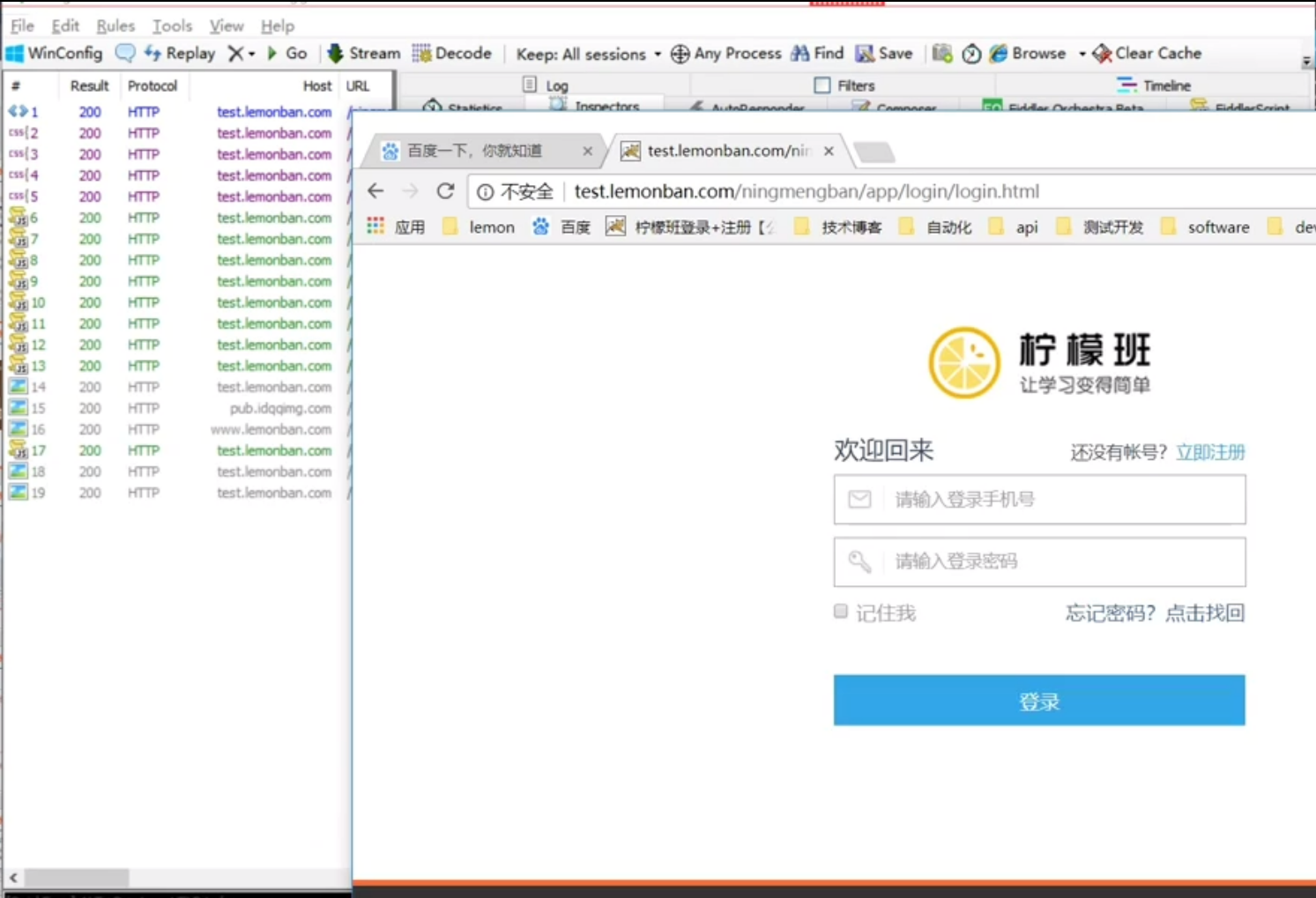
Task: Close the test.lemonban.com browser tab
Action: [829, 151]
